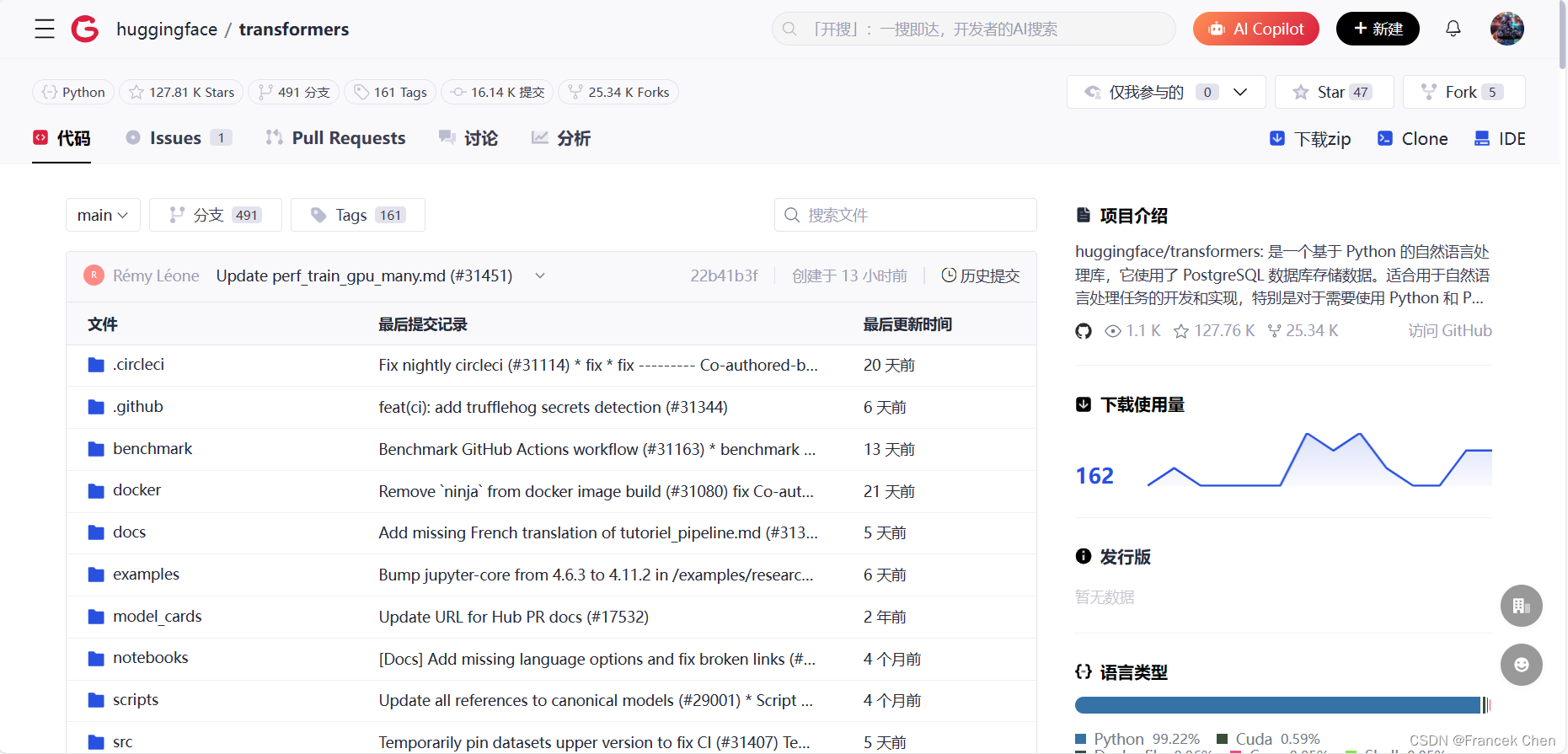
Task: Open the src folder
Action: click(x=123, y=742)
